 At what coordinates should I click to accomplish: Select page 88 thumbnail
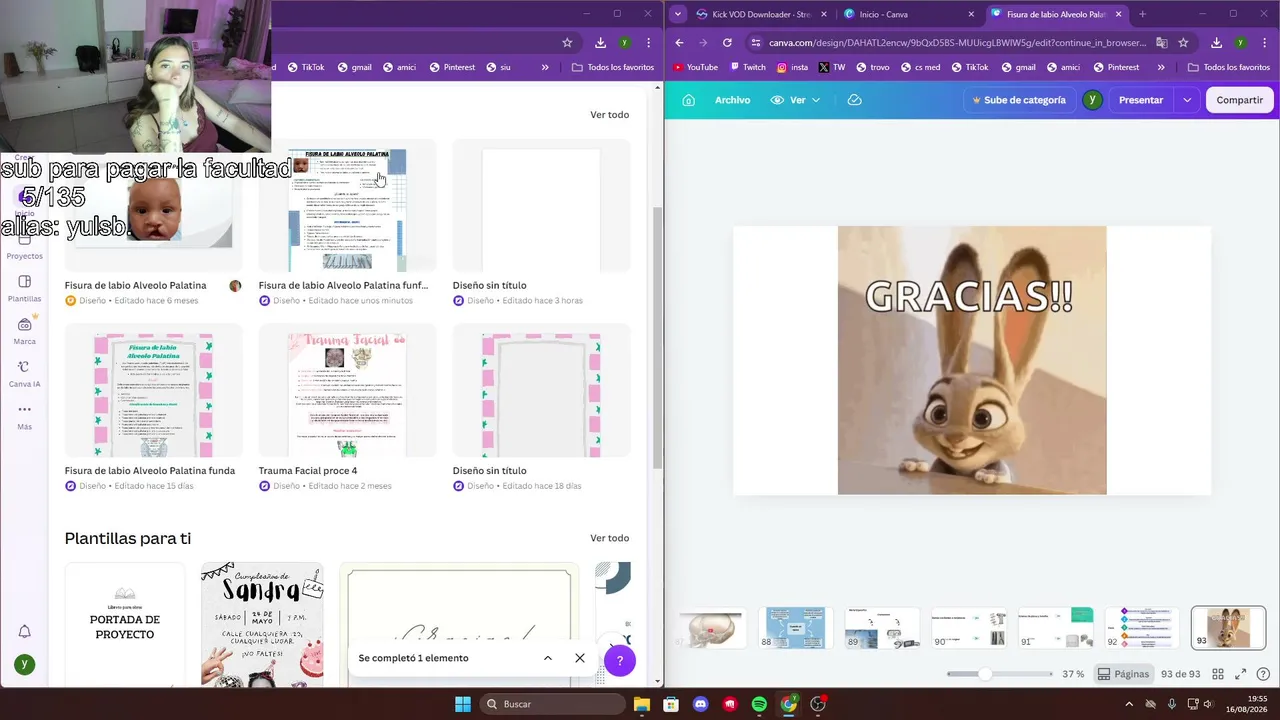pos(796,628)
